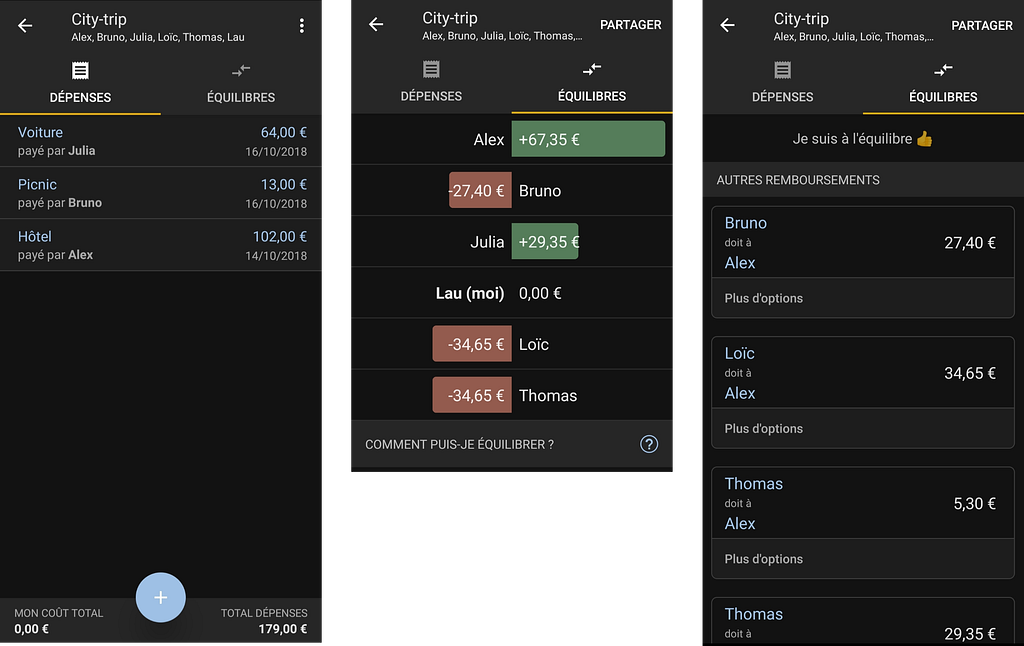Go back from the left City-trip screen
Viewport: 1024px width, 646px height.
[x=25, y=25]
